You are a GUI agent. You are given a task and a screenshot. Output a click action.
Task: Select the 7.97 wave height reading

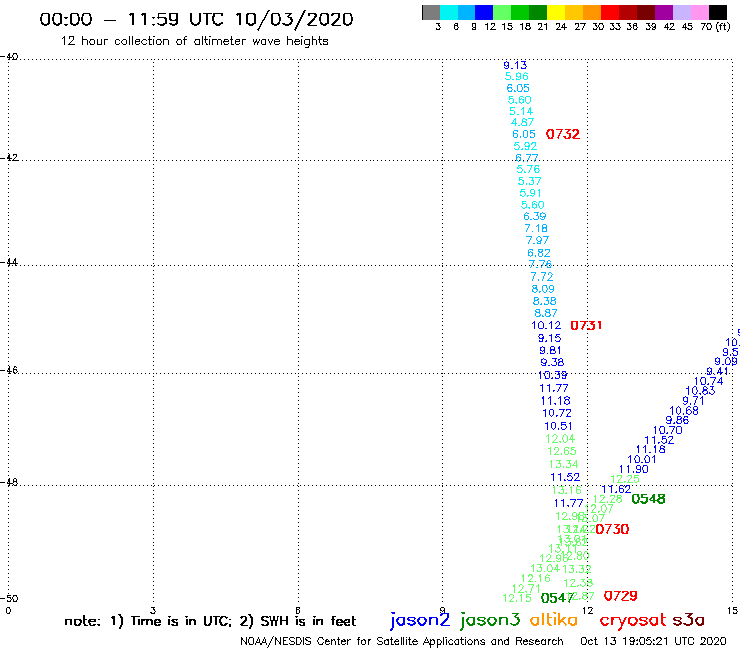tap(538, 240)
